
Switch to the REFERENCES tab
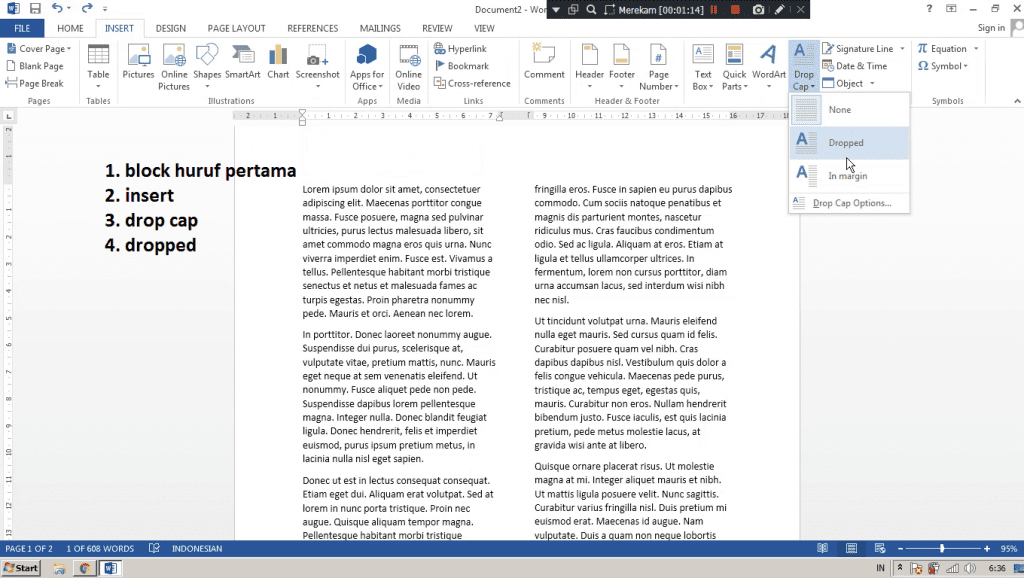pos(312,28)
